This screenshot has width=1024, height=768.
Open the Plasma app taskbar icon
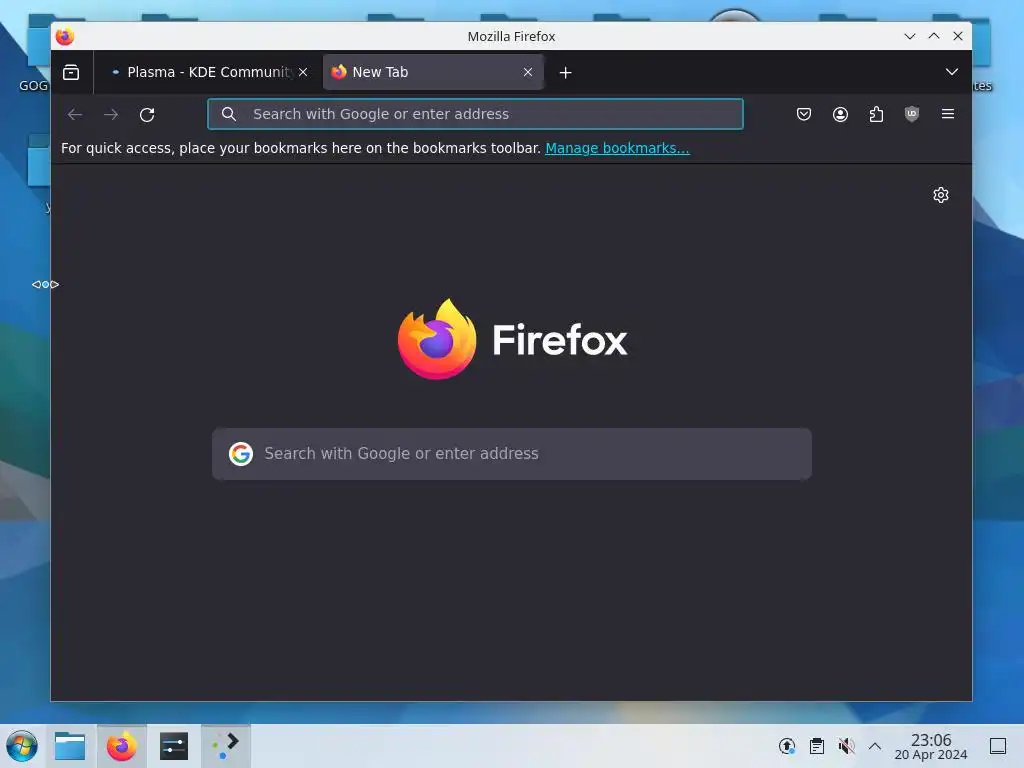[225, 746]
